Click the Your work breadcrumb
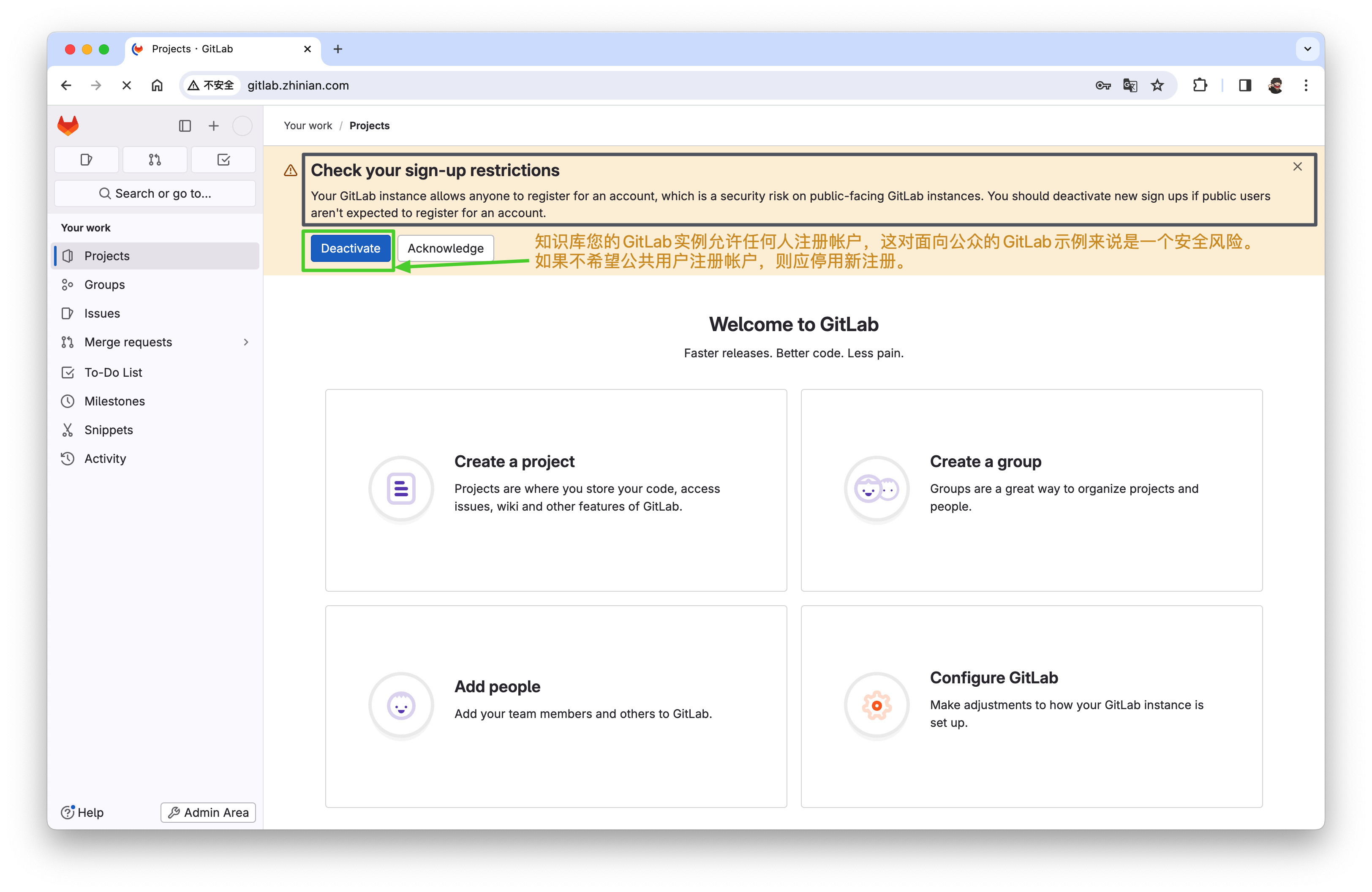This screenshot has height=892, width=1372. pos(308,125)
